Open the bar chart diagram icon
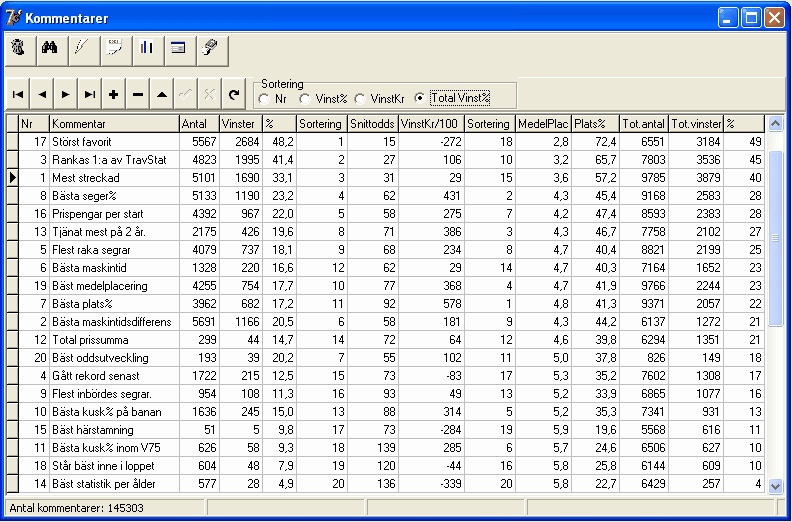This screenshot has width=792, height=522. 148,50
